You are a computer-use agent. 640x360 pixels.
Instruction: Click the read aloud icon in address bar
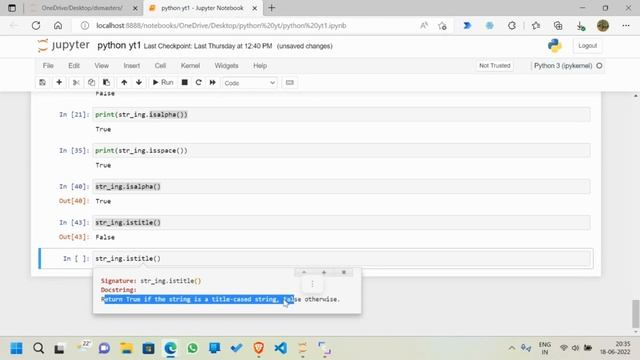coord(424,25)
